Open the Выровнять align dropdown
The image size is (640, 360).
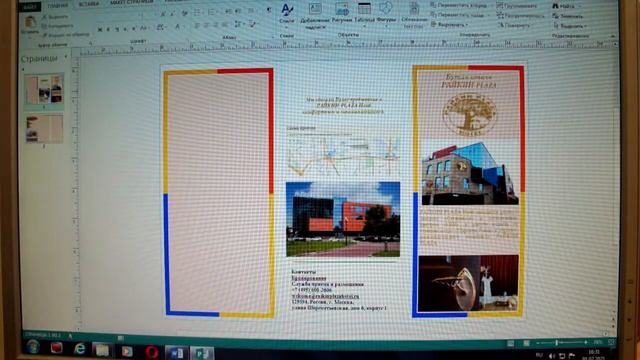(x=449, y=24)
